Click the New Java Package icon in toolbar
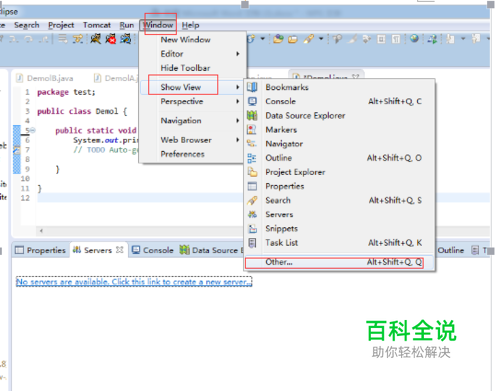This screenshot has width=500, height=391. [x=278, y=39]
